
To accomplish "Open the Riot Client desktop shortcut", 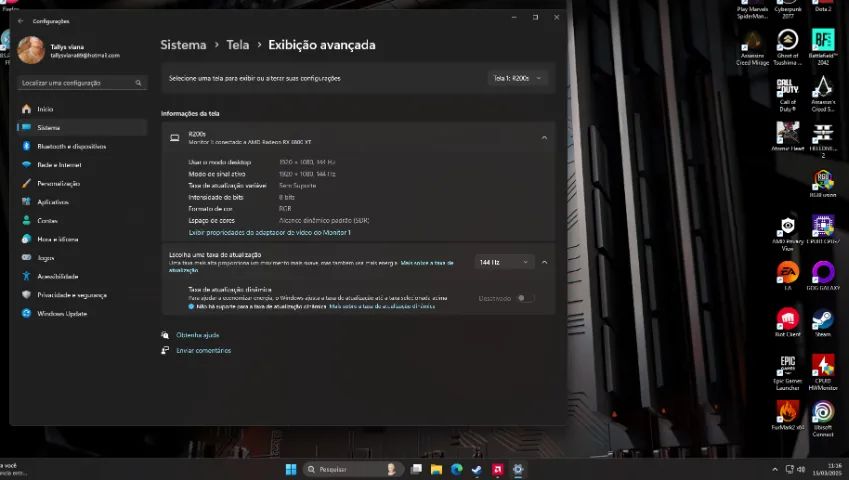I will [787, 323].
